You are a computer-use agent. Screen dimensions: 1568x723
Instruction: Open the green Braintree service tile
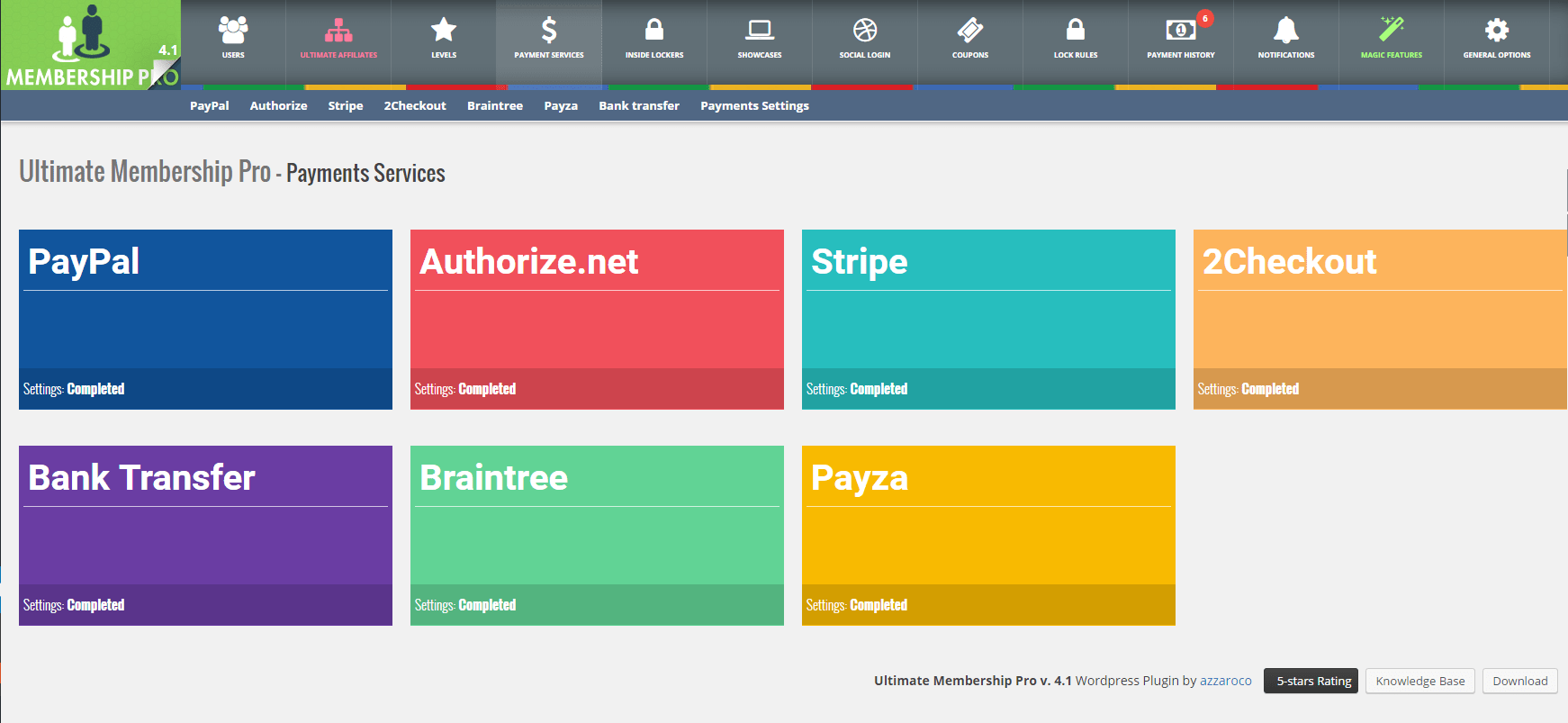(597, 536)
